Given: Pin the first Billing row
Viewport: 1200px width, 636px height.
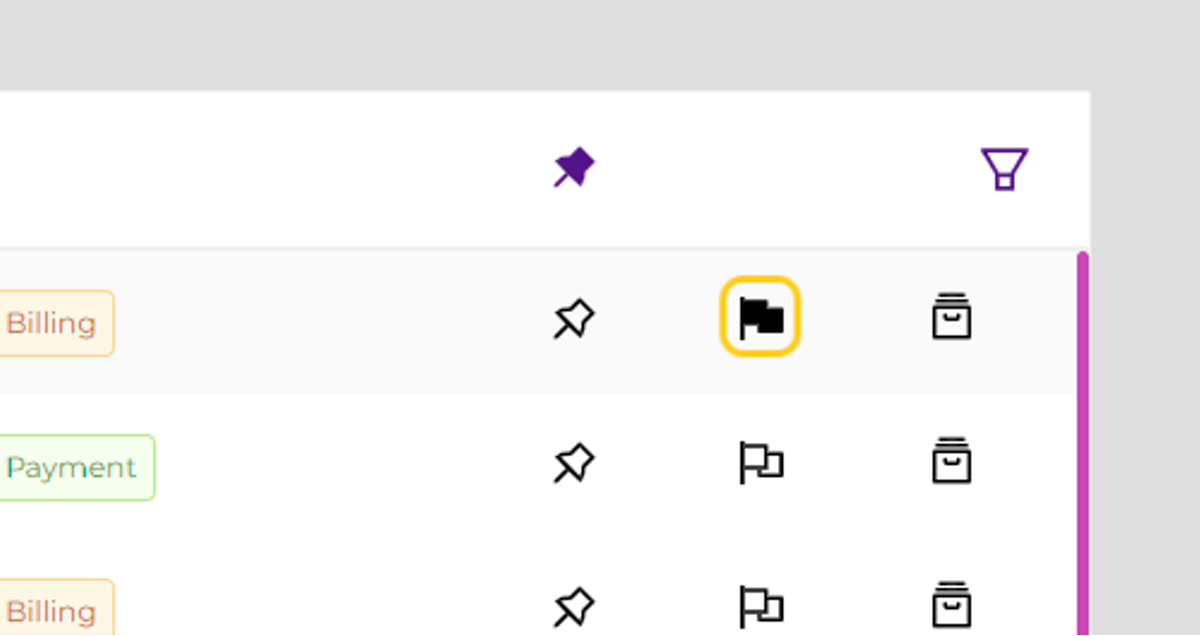Looking at the screenshot, I should click(574, 320).
